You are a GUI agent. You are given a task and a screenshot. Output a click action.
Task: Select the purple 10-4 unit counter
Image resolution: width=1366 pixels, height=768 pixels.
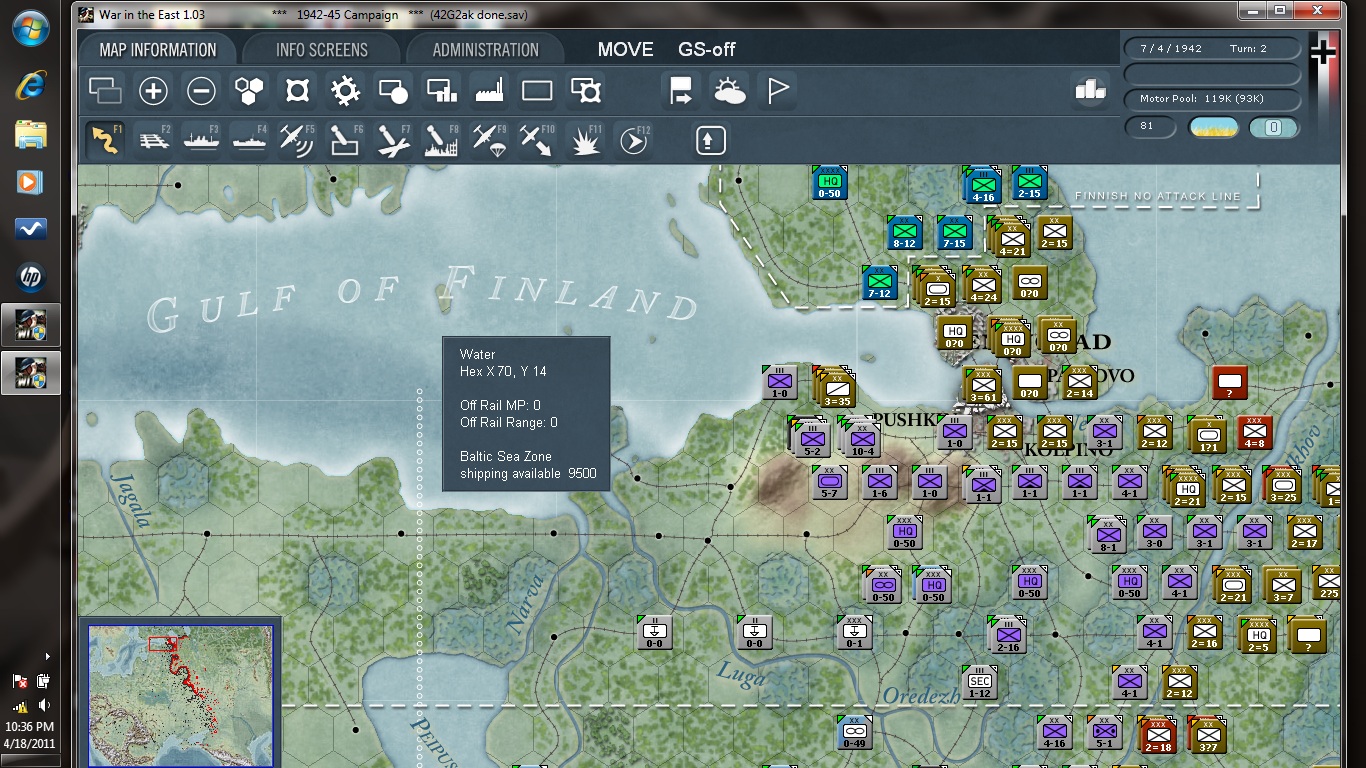coord(861,438)
